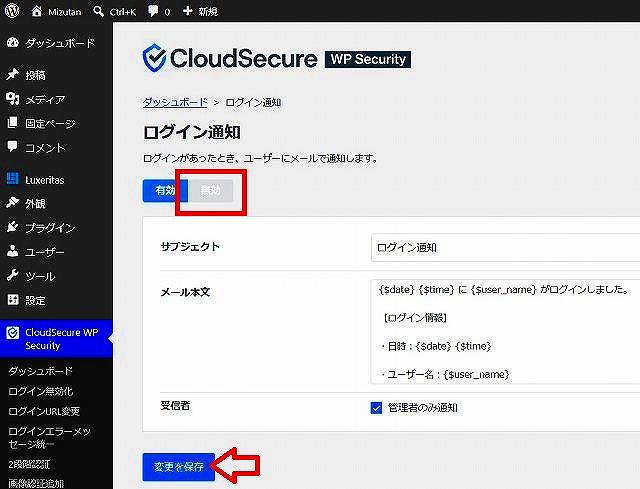
Task: Click the WP Security badge
Action: click(368, 59)
